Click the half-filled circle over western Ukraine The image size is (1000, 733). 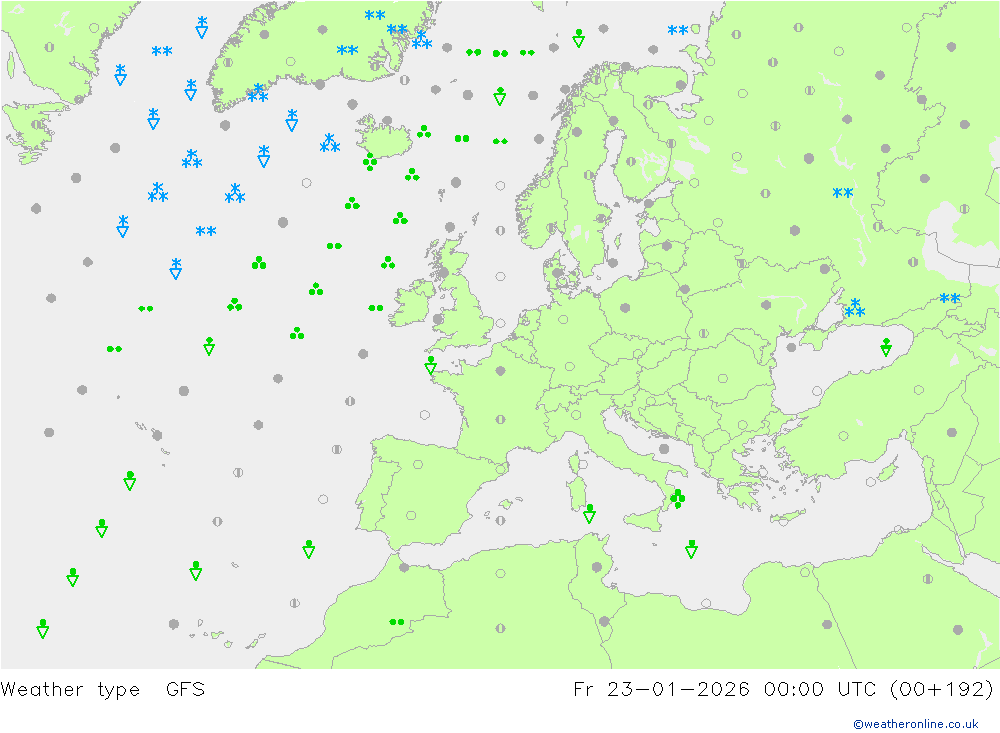pyautogui.click(x=703, y=333)
